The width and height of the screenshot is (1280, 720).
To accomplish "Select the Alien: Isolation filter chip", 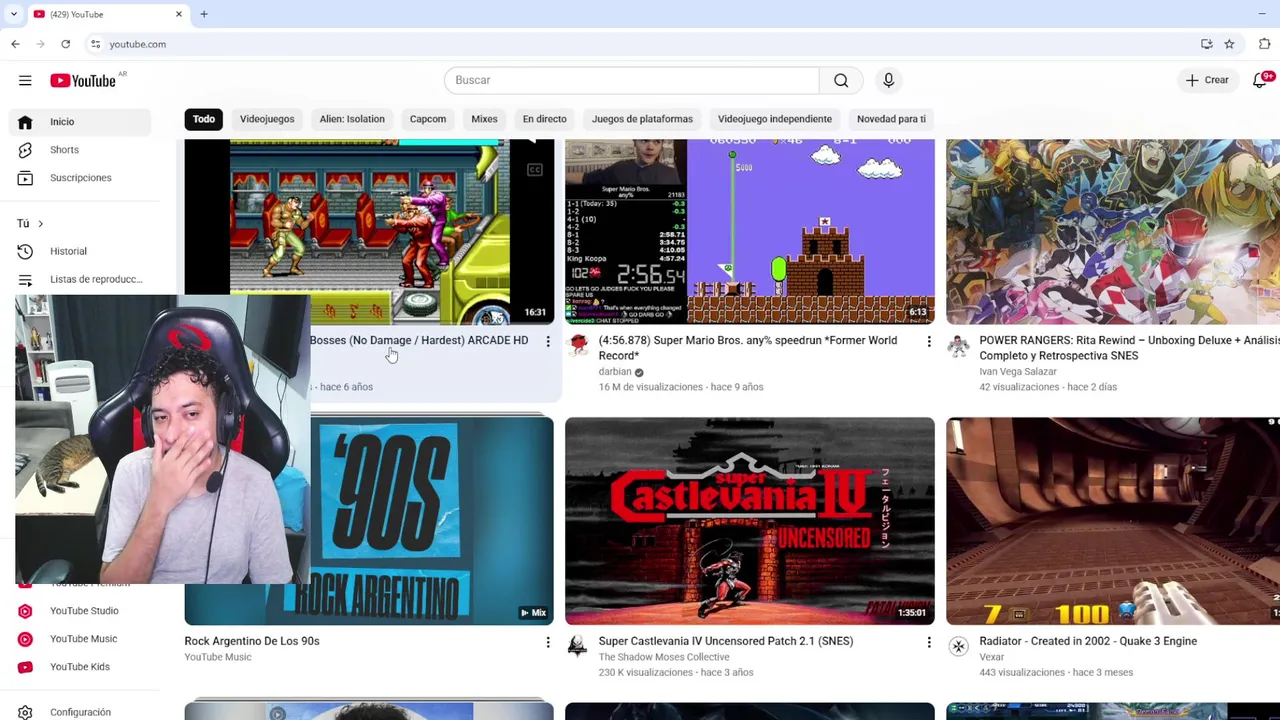I will point(352,119).
